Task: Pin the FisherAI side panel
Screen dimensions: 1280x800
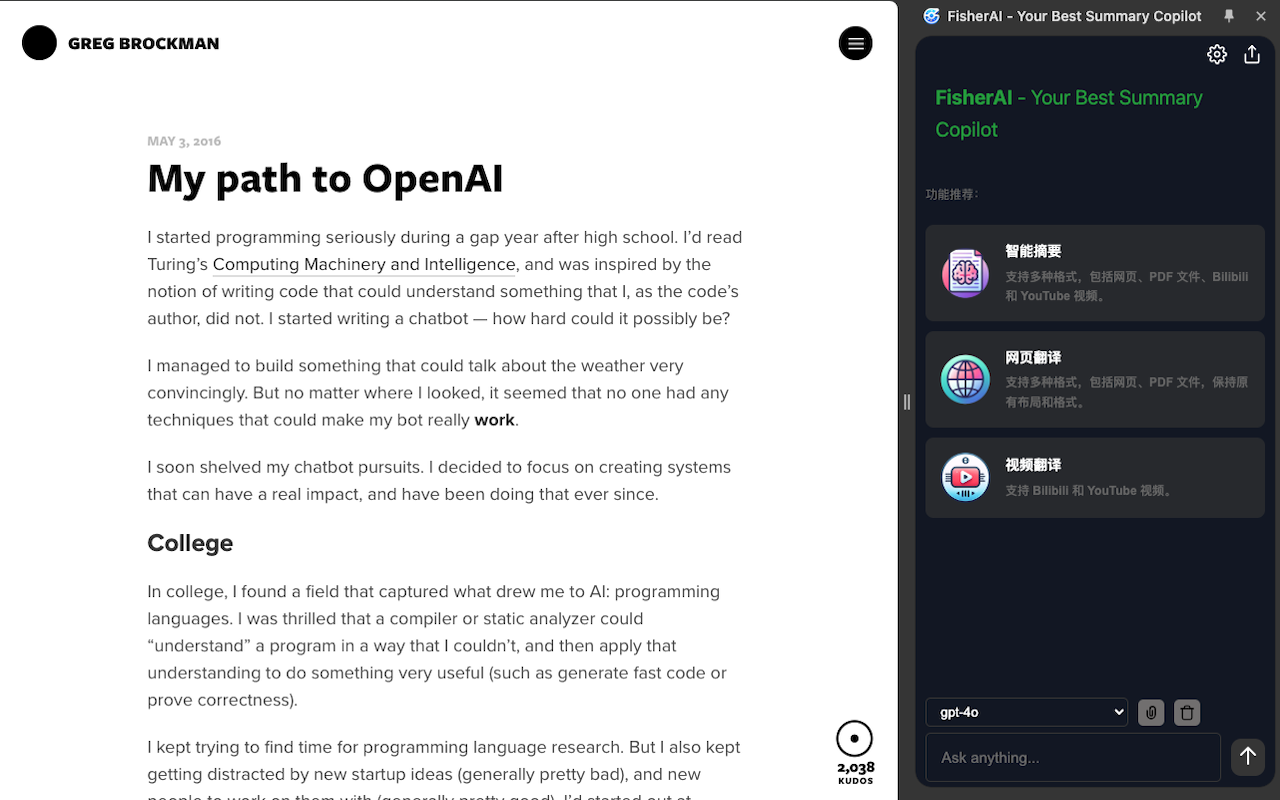Action: click(1228, 16)
